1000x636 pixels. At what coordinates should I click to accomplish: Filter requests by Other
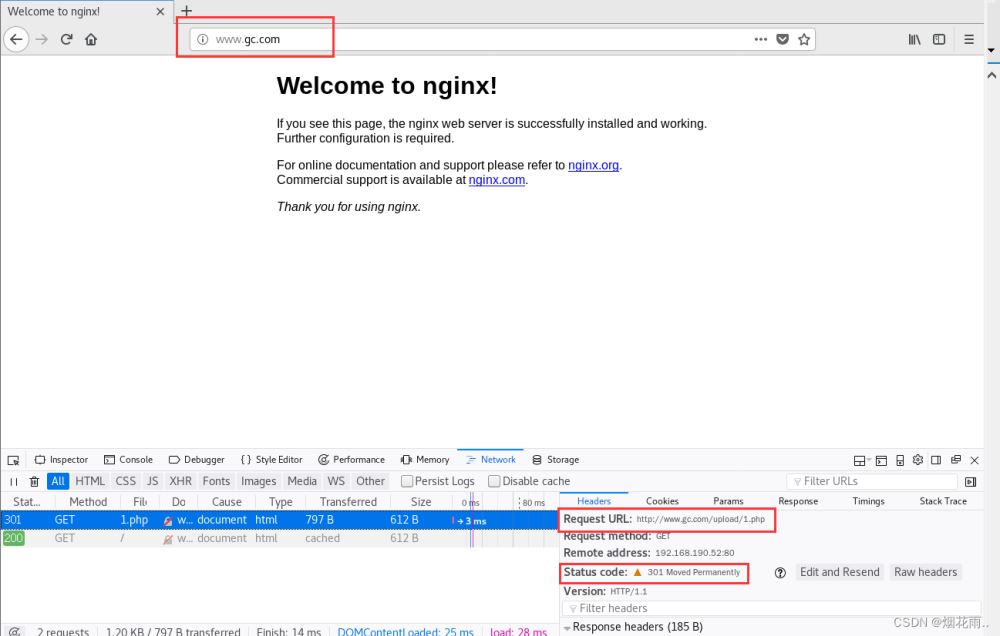[x=371, y=481]
